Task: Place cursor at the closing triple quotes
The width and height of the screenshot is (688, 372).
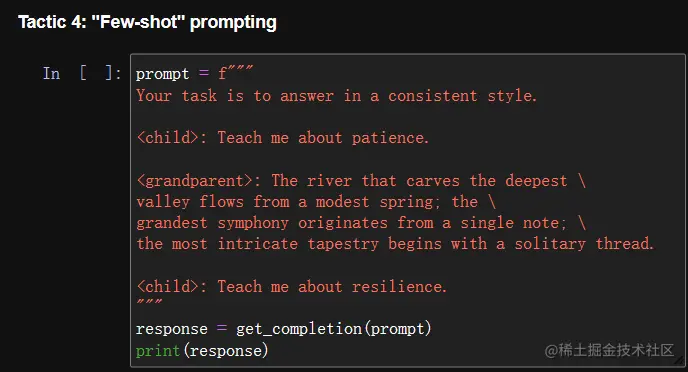Action: 149,302
